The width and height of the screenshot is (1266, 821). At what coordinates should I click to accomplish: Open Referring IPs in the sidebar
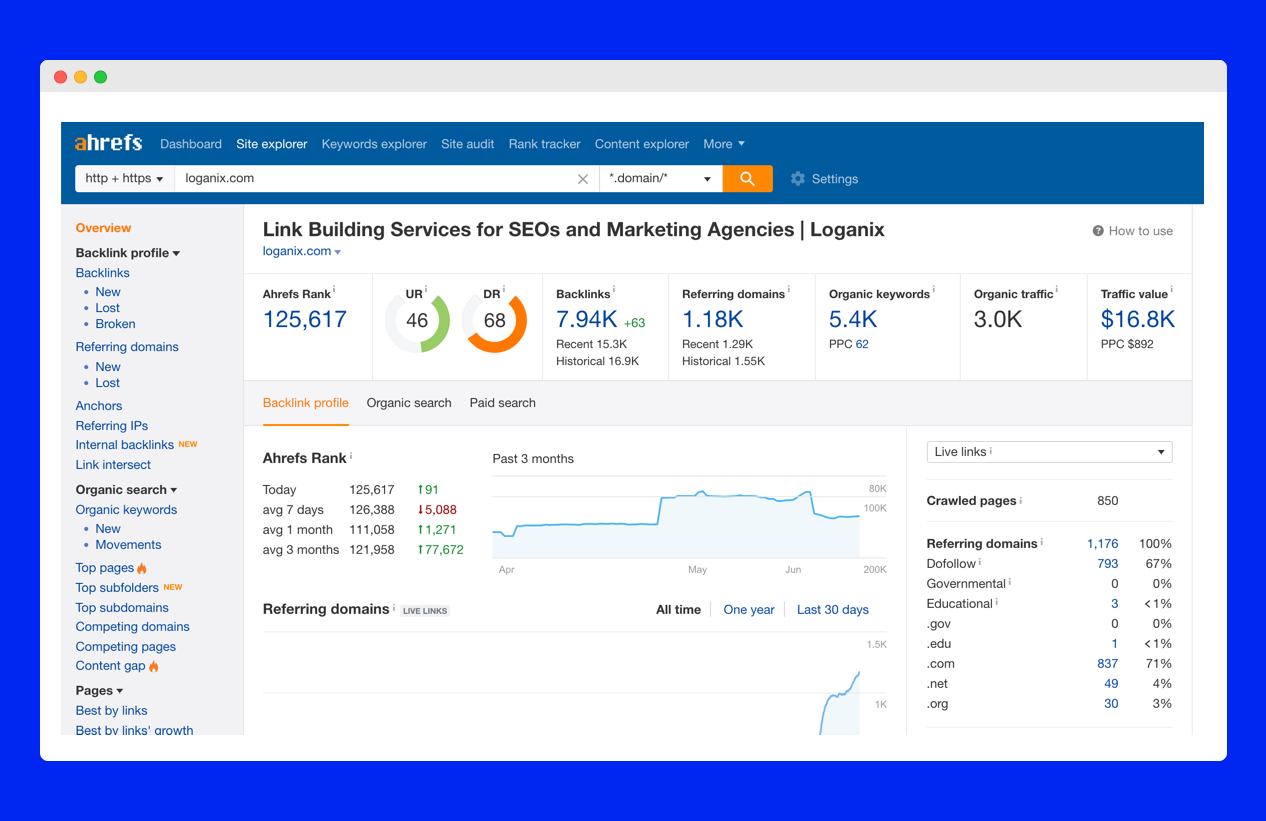(x=112, y=426)
